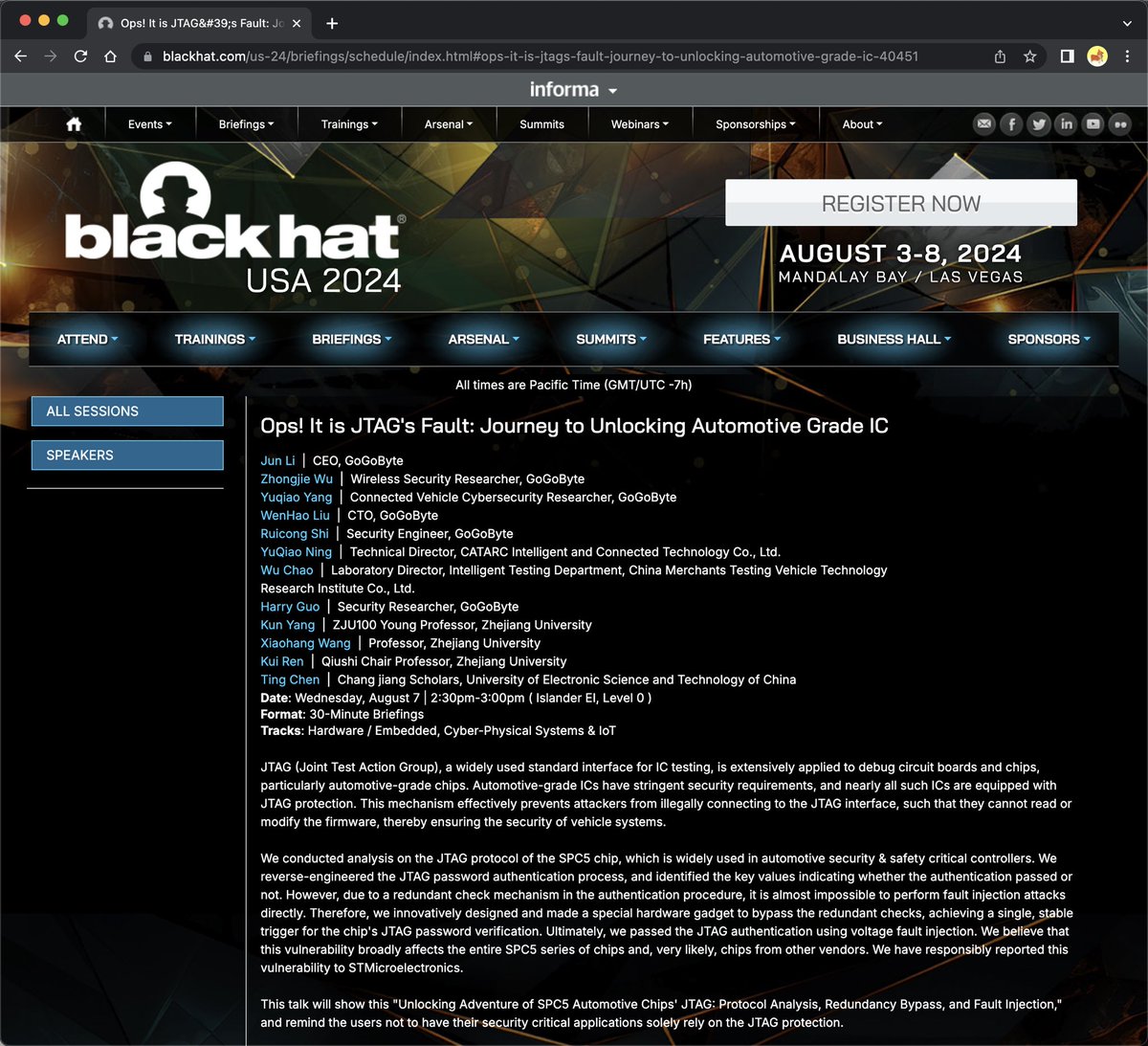Open the Xiaohang Wang speaker link
The width and height of the screenshot is (1148, 1046).
point(305,642)
